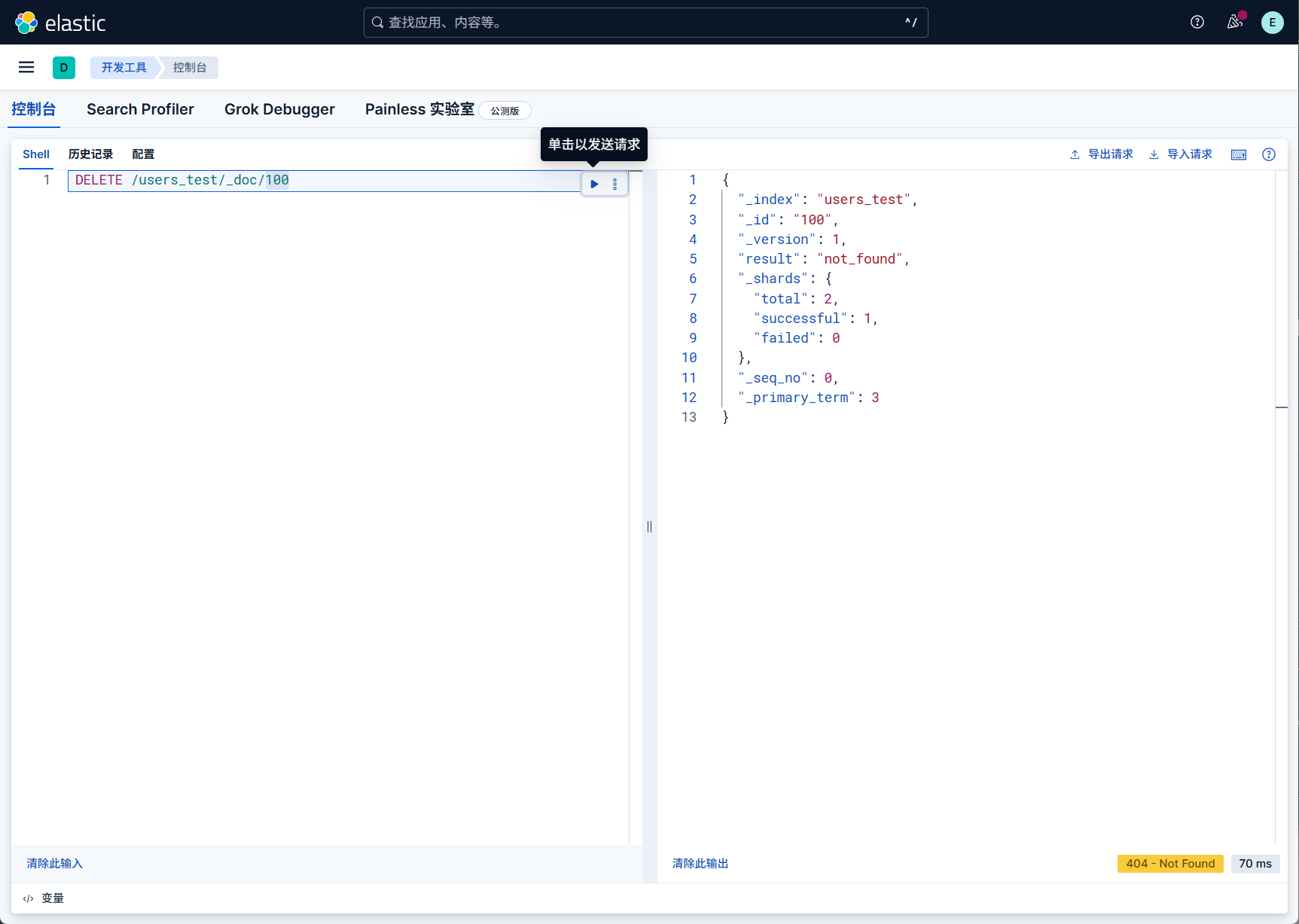Toggle the hamburger navigation menu

coord(26,68)
